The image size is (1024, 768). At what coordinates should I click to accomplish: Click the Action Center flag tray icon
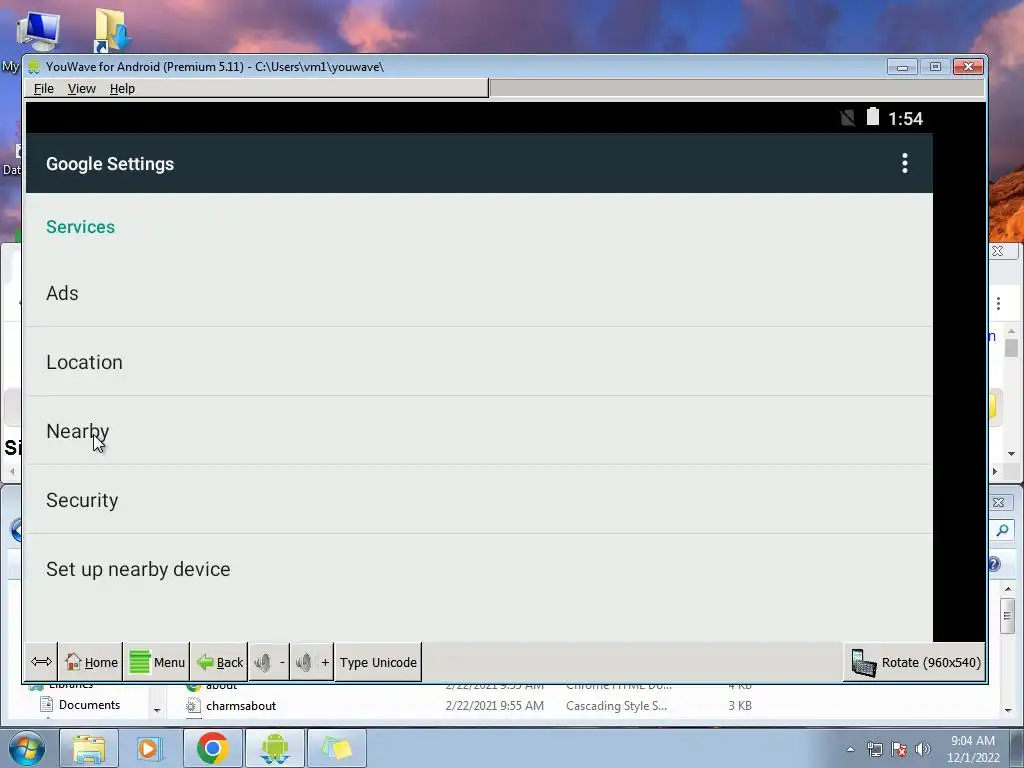tap(899, 749)
